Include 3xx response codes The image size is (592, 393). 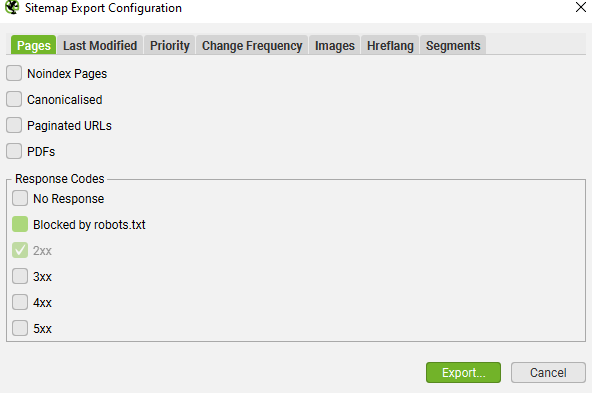click(20, 276)
